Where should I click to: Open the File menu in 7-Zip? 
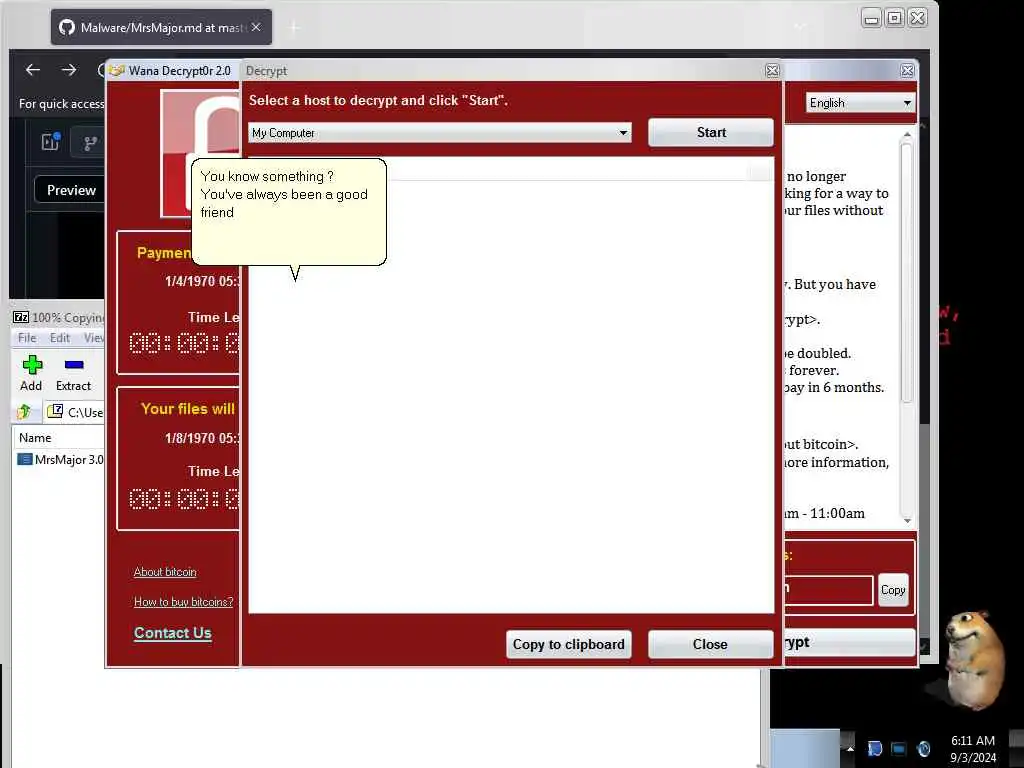coord(27,338)
